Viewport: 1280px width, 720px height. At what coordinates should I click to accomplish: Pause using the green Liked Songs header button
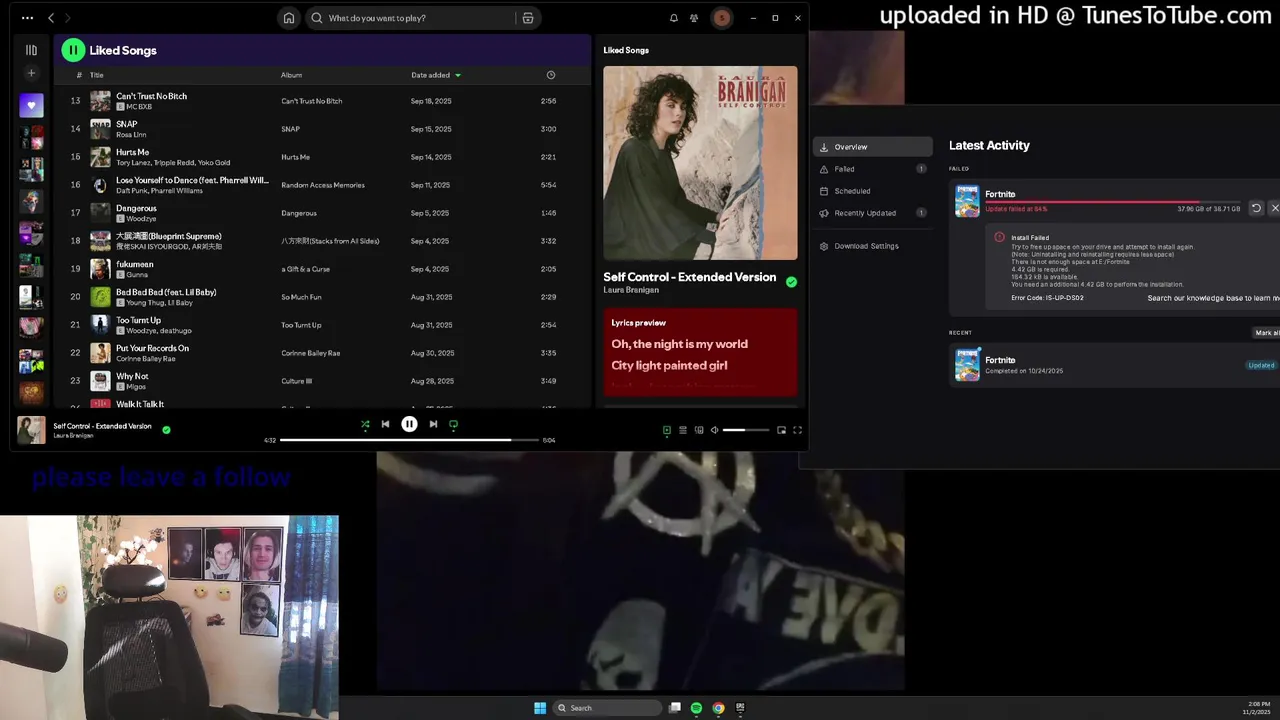(x=73, y=50)
